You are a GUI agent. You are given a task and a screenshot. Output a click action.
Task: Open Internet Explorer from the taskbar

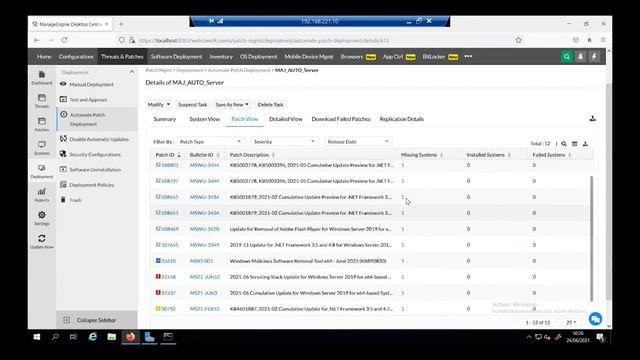click(93, 337)
